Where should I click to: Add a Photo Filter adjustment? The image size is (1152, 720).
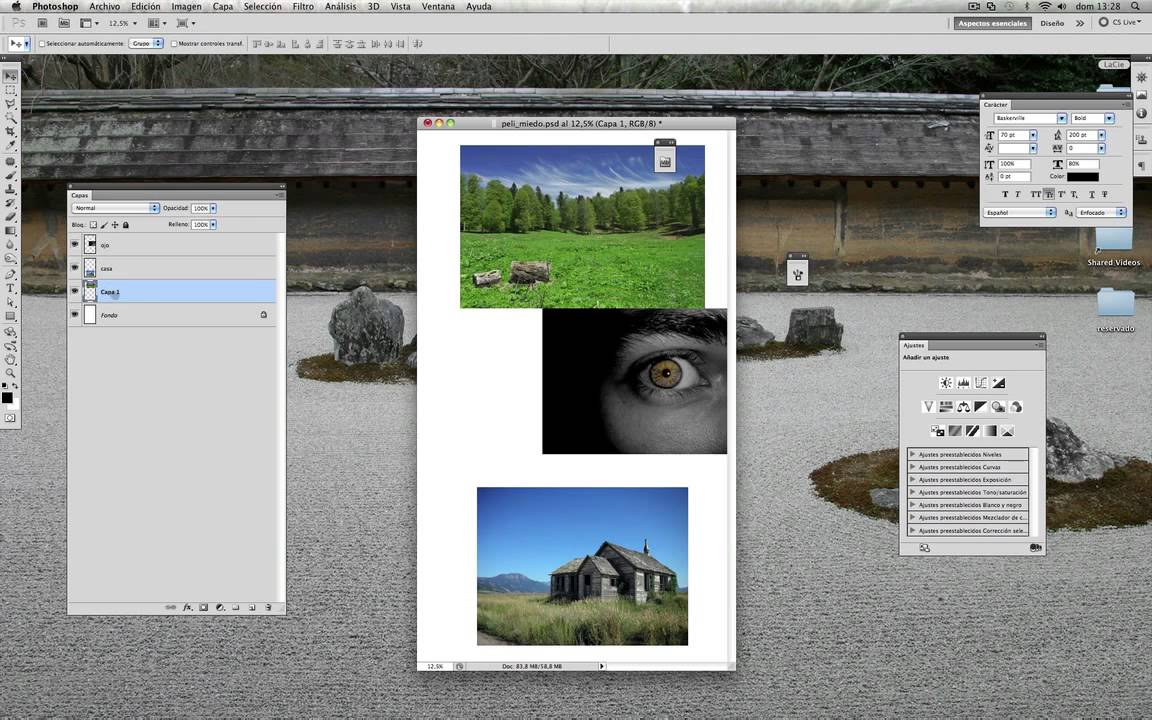(998, 406)
